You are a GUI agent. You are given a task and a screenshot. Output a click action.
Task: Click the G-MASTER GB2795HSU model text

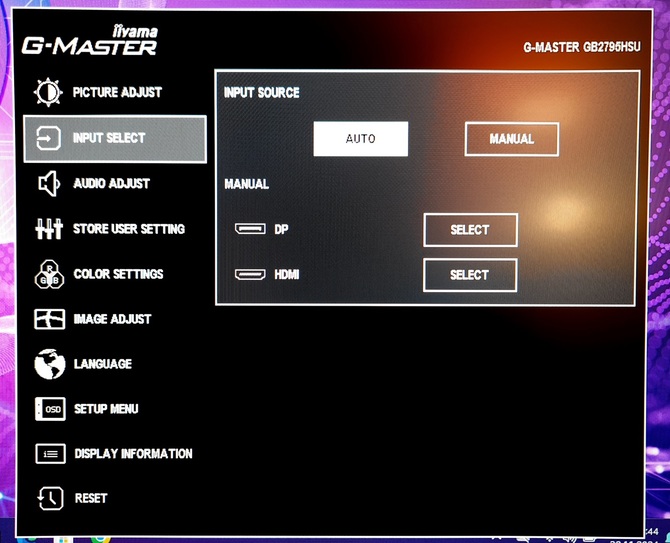coord(582,47)
